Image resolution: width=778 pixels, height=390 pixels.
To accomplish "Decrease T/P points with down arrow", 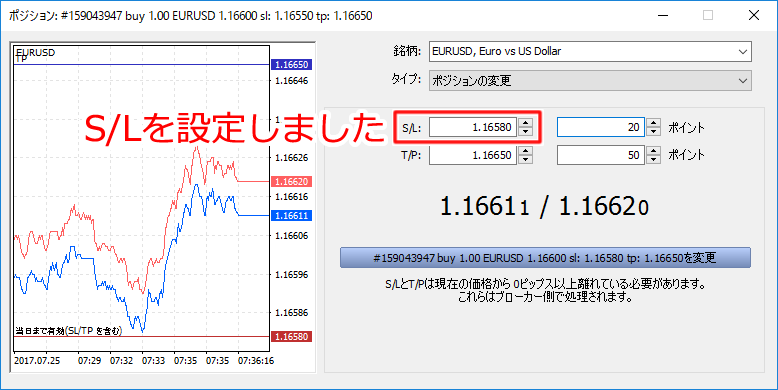I will (x=653, y=159).
